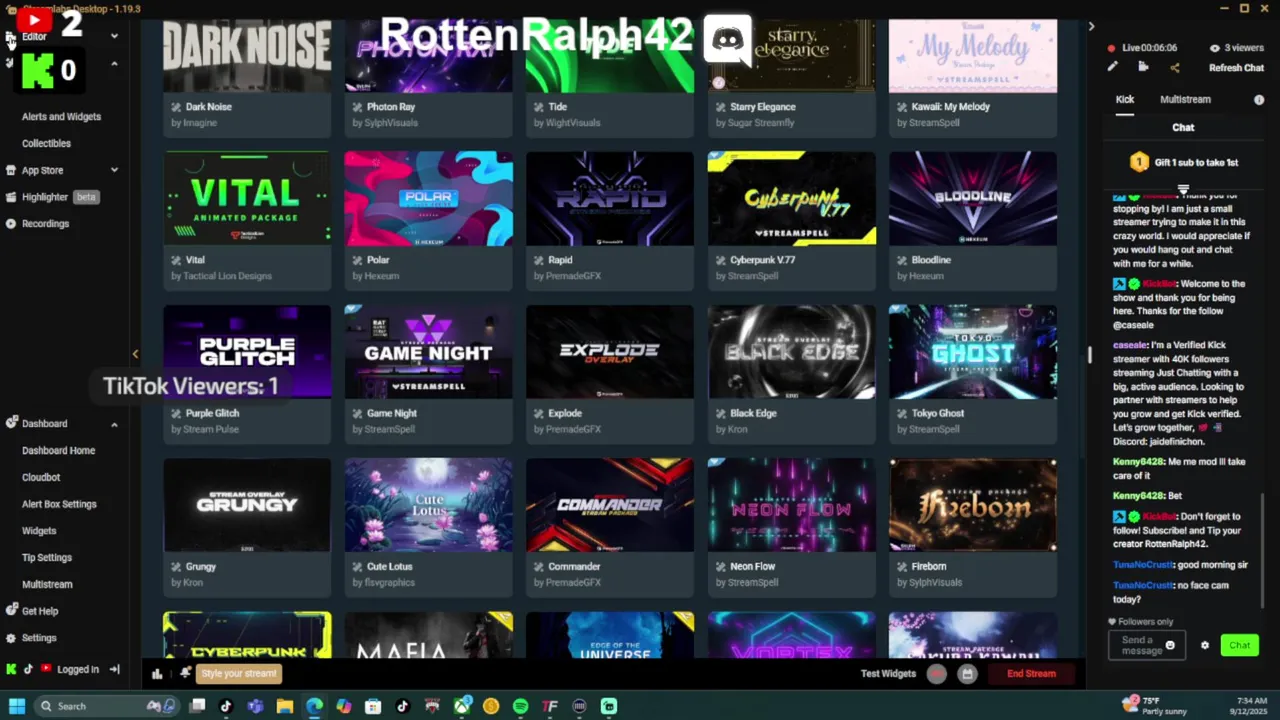Select the Game Night overlay thumbnail
The image size is (1280, 720).
click(x=429, y=352)
